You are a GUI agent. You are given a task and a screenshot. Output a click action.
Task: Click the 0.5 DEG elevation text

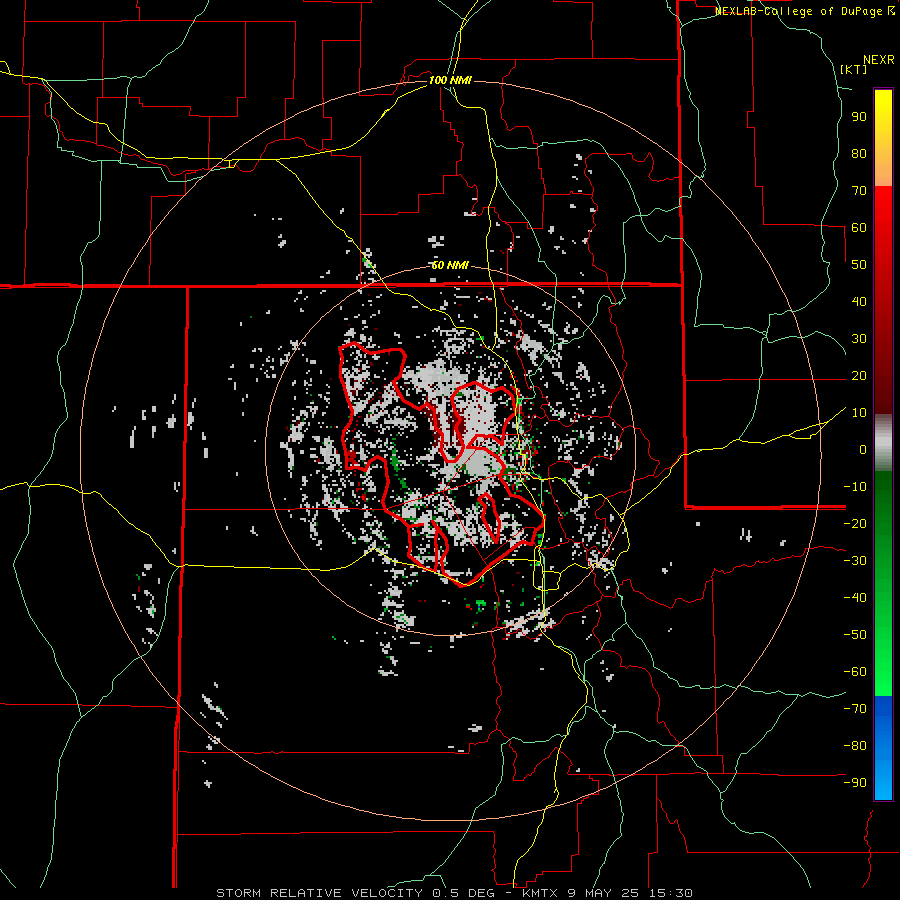[471, 893]
